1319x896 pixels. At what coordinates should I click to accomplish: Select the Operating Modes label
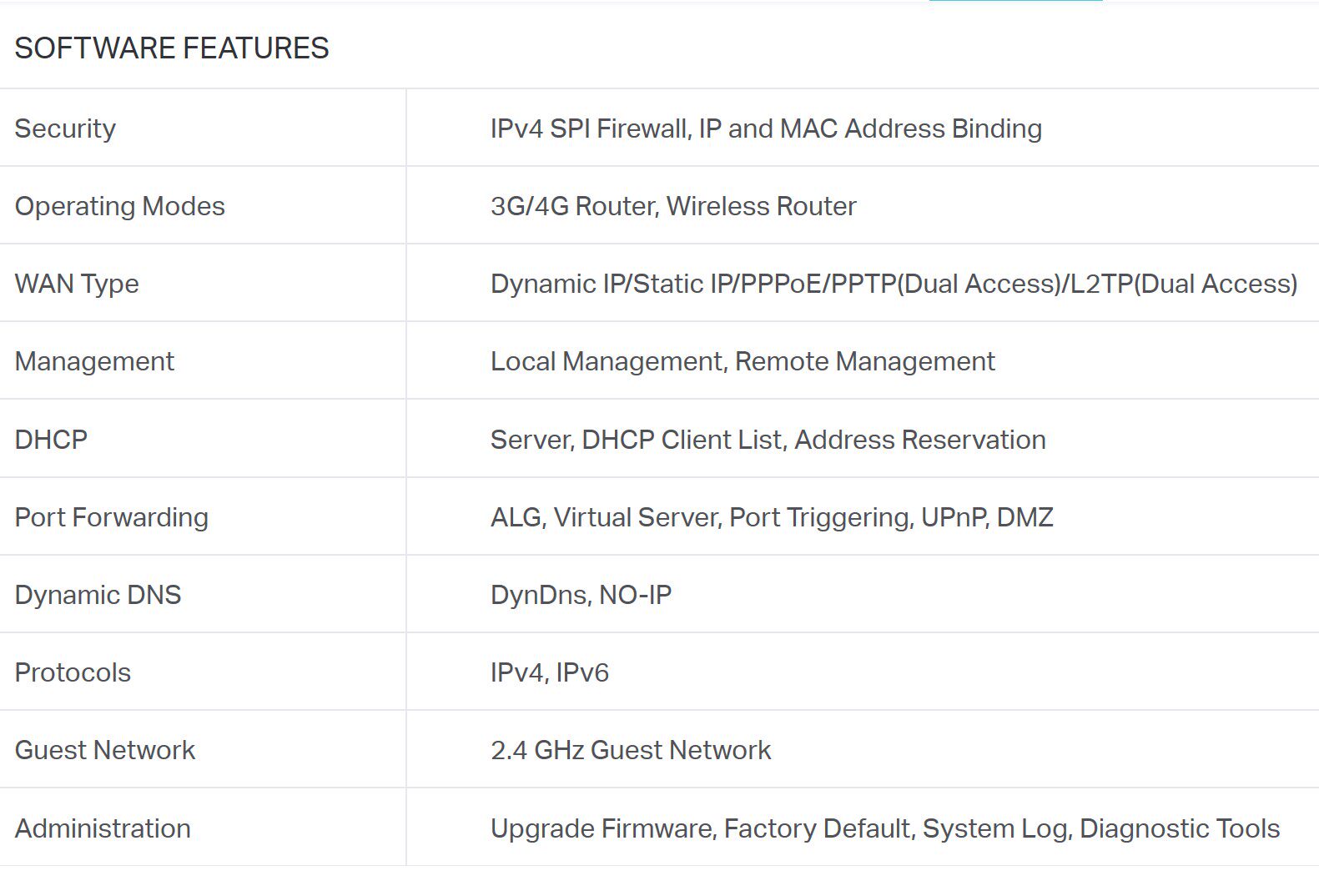tap(120, 206)
